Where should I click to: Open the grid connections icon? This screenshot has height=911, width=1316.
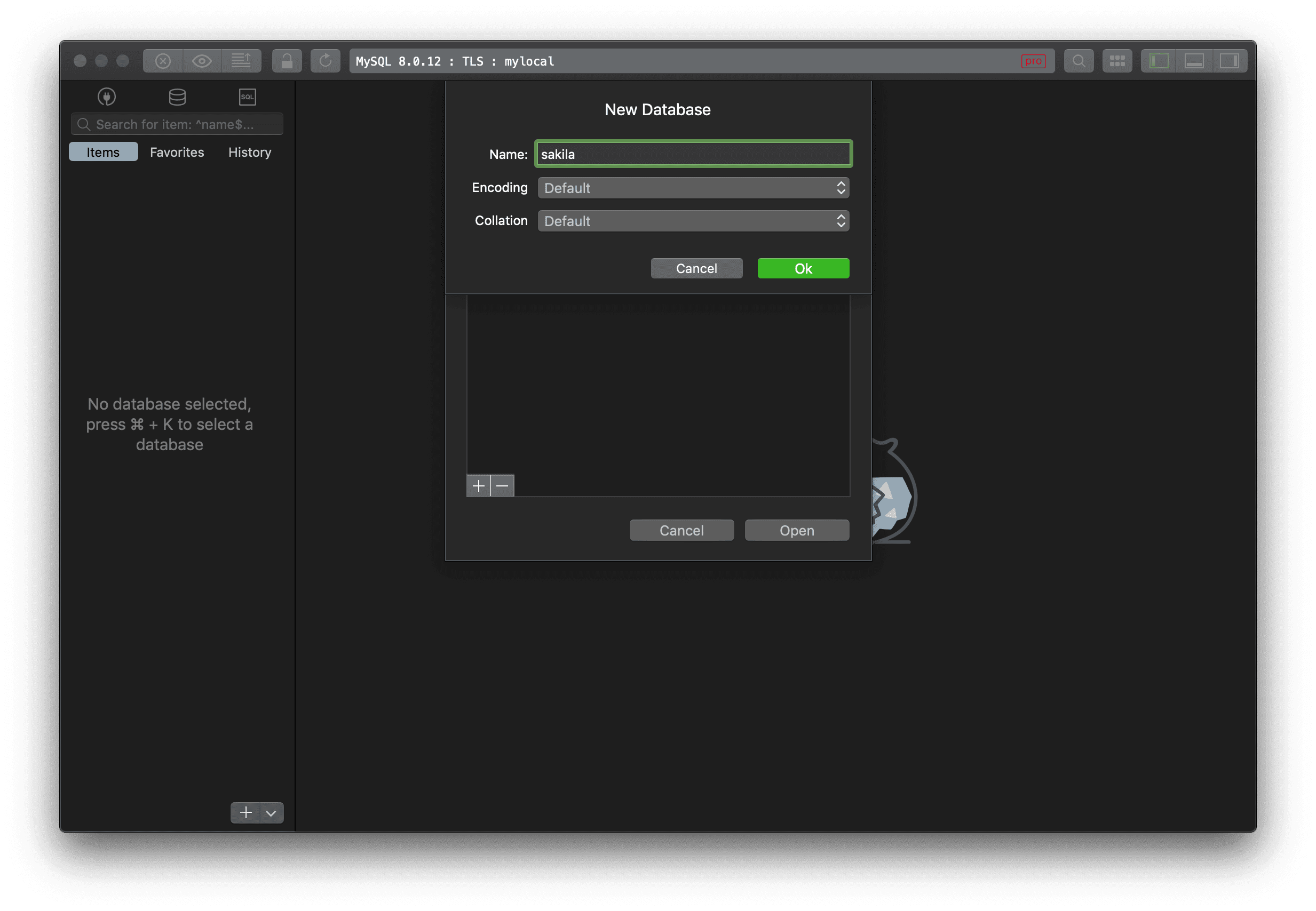point(1117,61)
